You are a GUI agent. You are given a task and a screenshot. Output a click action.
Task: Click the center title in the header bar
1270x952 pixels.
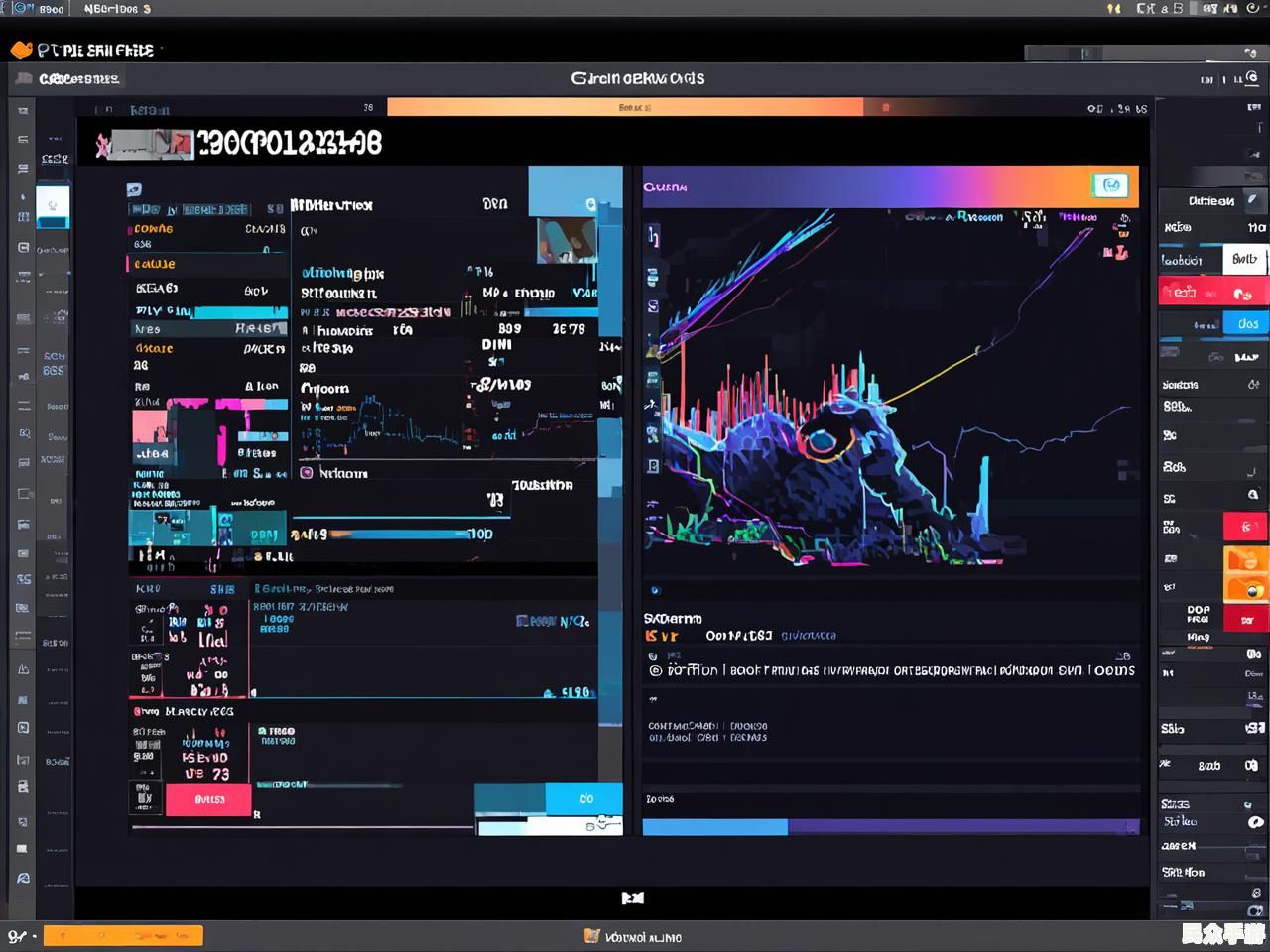point(637,78)
